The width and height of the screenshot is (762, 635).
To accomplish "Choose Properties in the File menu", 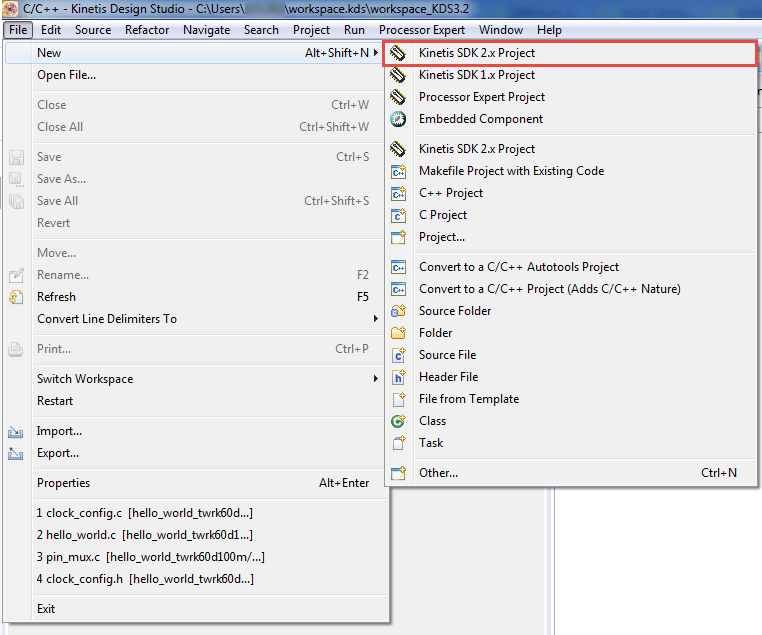I will [x=195, y=483].
